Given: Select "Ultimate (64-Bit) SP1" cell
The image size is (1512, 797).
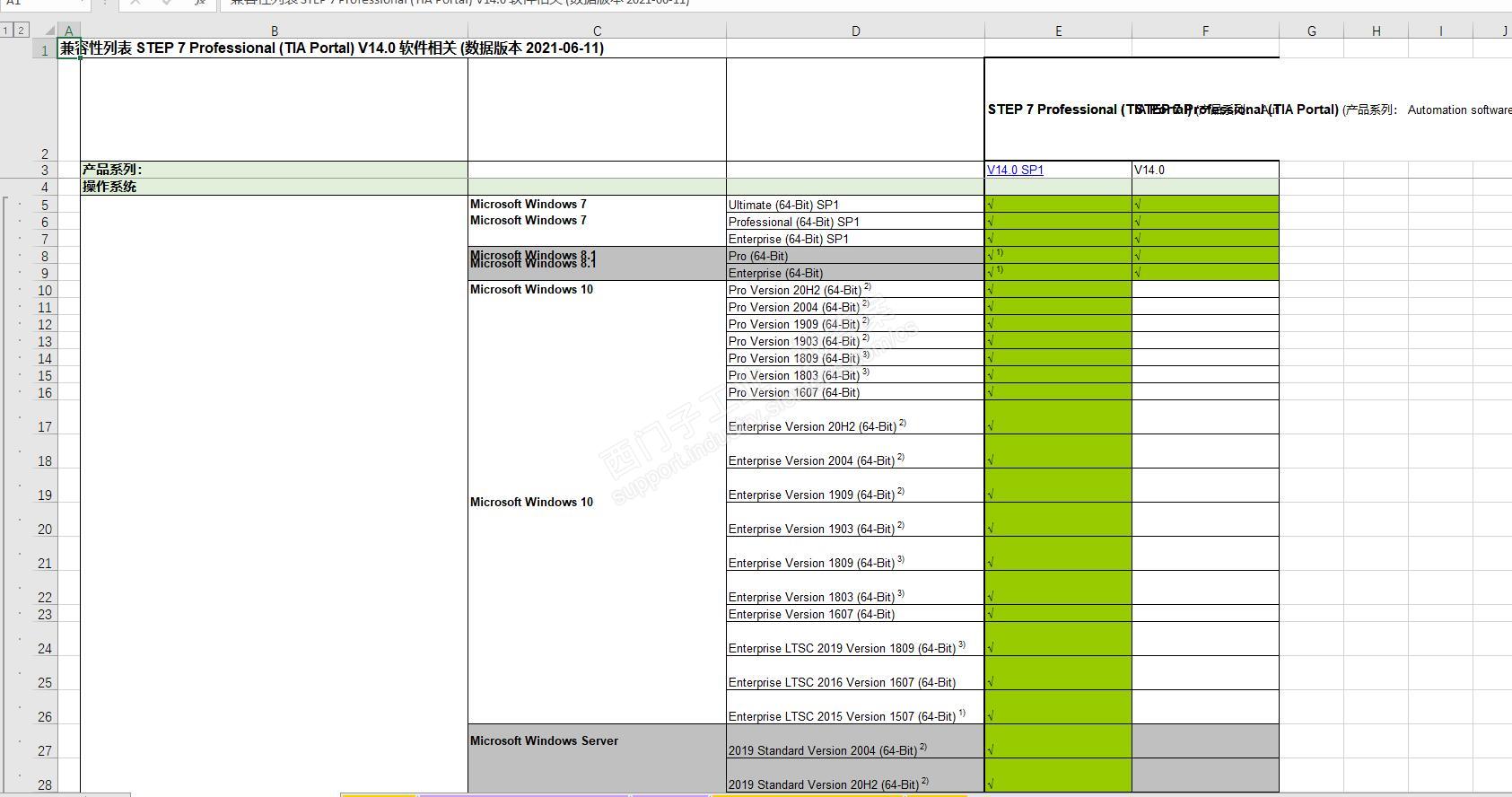Looking at the screenshot, I should 855,205.
